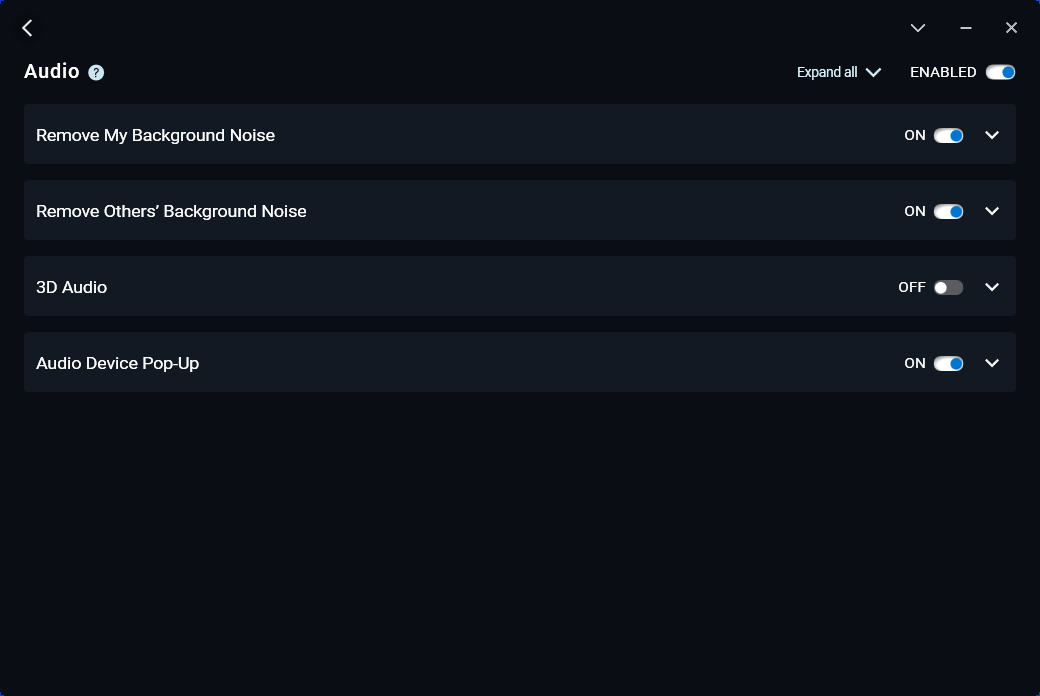This screenshot has width=1040, height=696.
Task: Disable the main Audio ENABLED switch
Action: click(x=1000, y=72)
